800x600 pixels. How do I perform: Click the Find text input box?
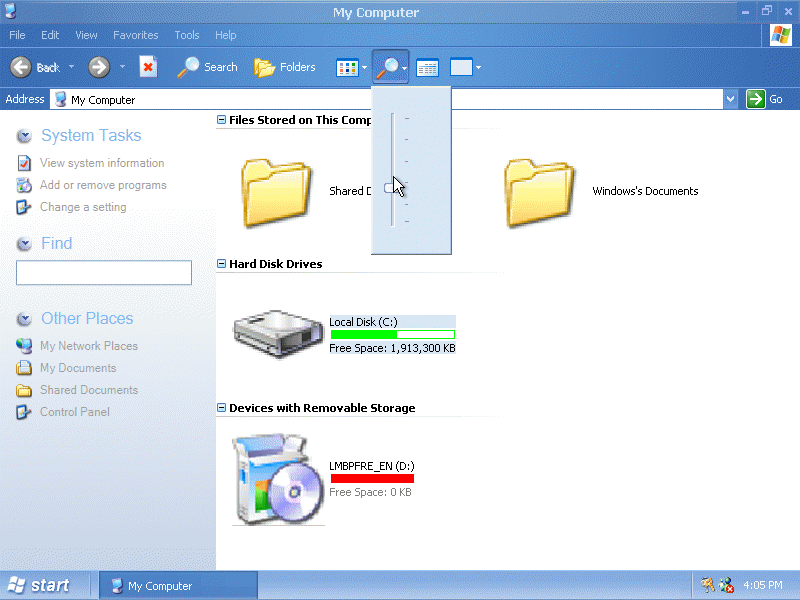pos(104,272)
